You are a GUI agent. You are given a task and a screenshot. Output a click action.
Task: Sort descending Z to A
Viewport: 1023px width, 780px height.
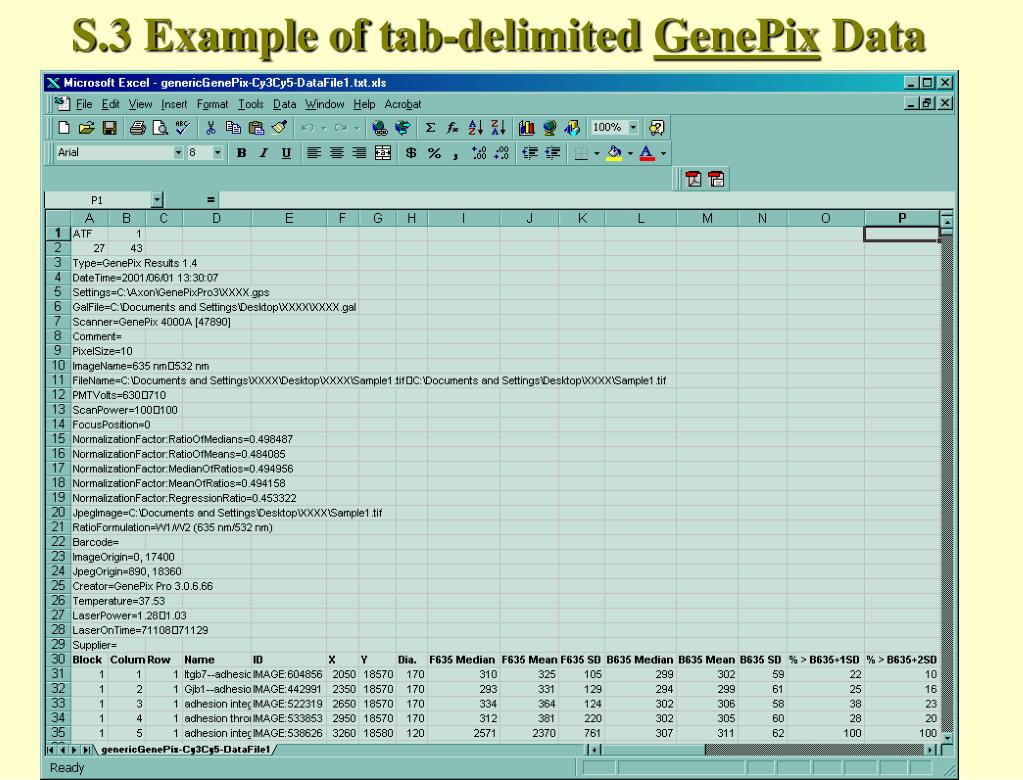[498, 128]
